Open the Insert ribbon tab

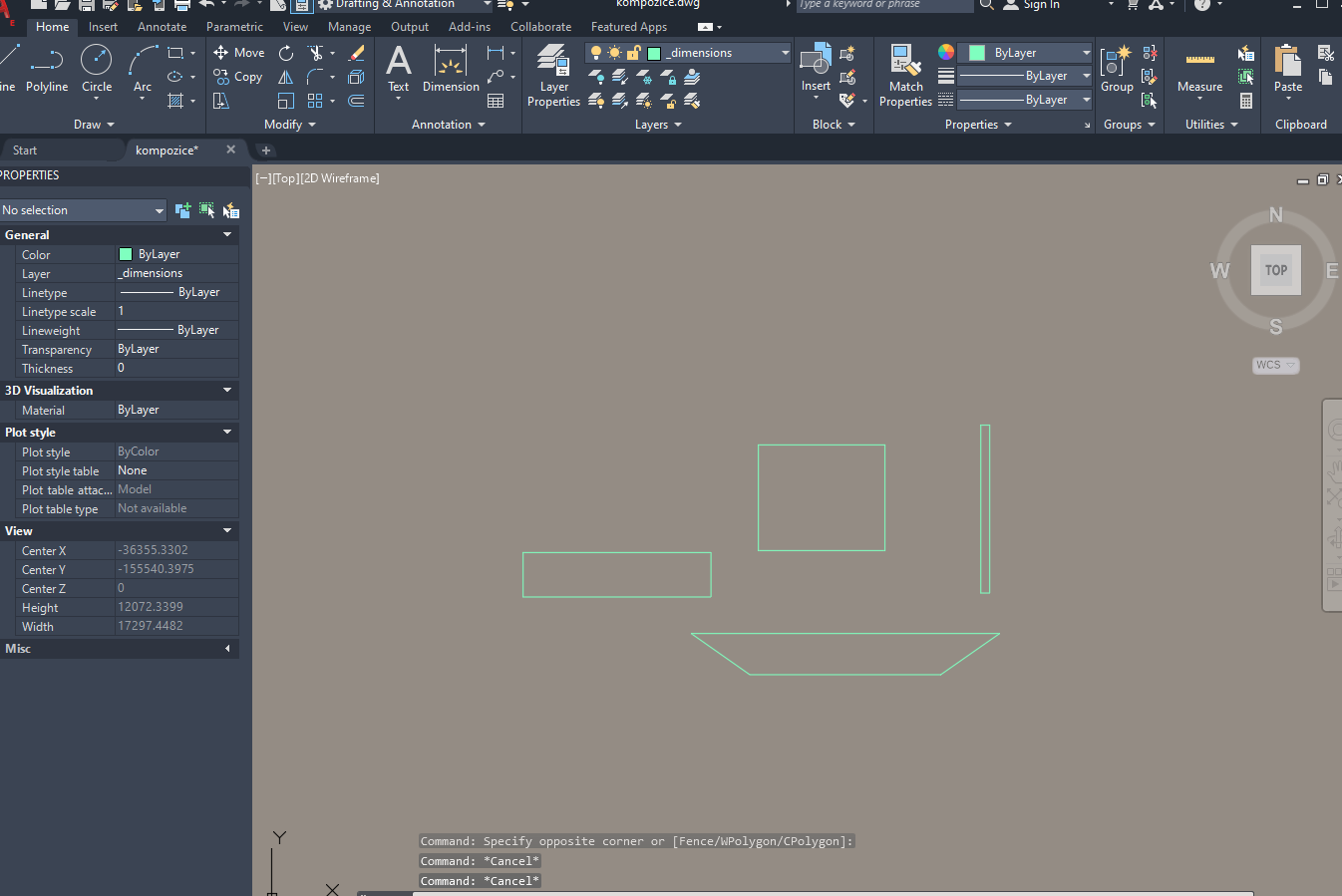tap(103, 27)
